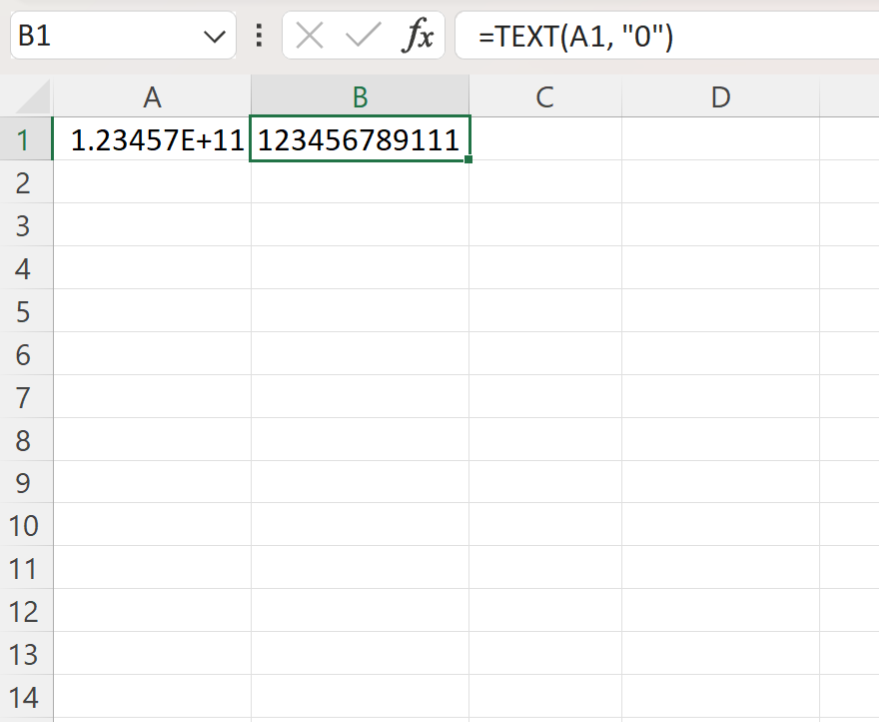Select empty cell B2
This screenshot has width=879, height=722.
360,182
